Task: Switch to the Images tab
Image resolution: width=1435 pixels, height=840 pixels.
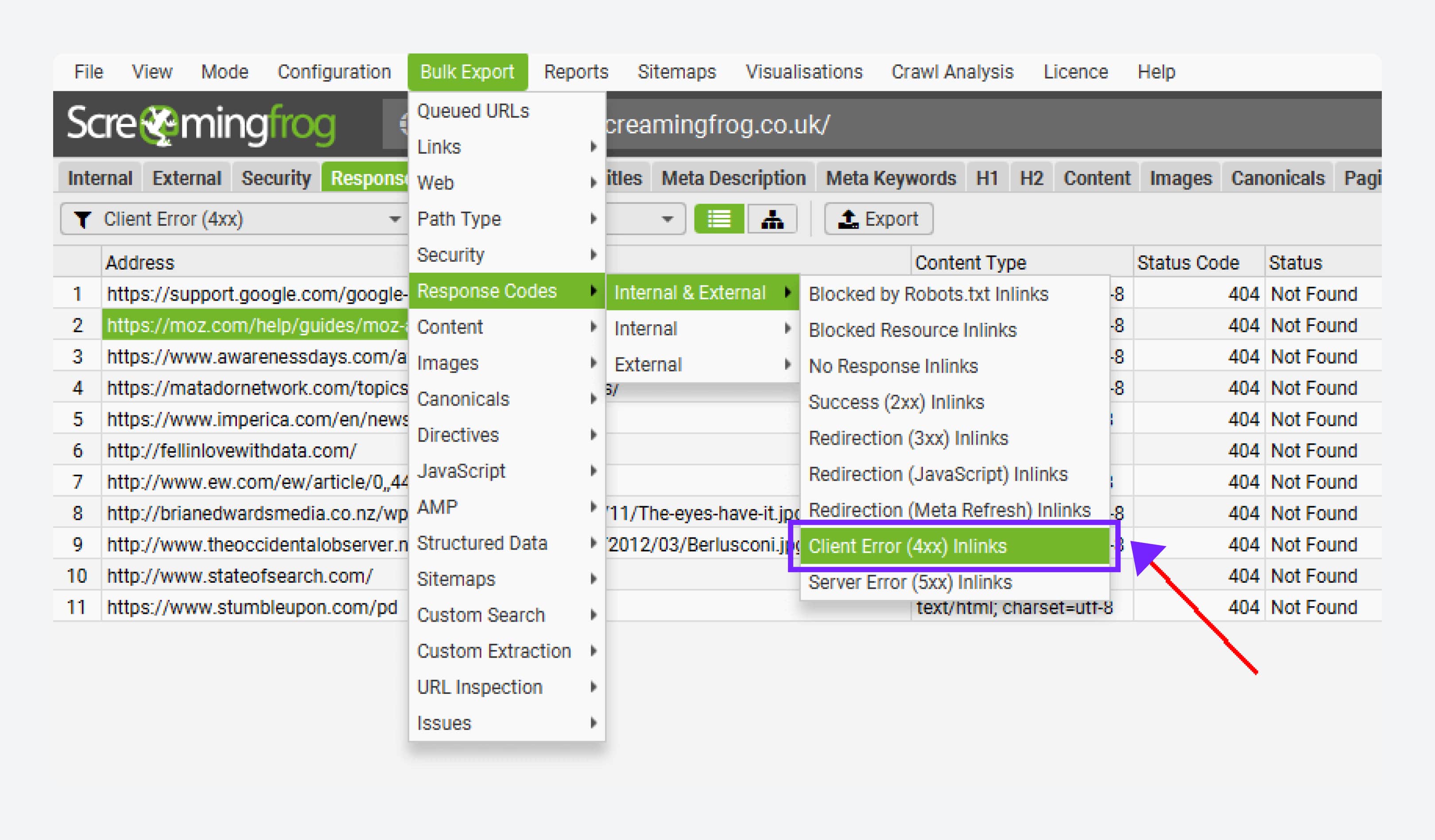Action: point(1180,178)
